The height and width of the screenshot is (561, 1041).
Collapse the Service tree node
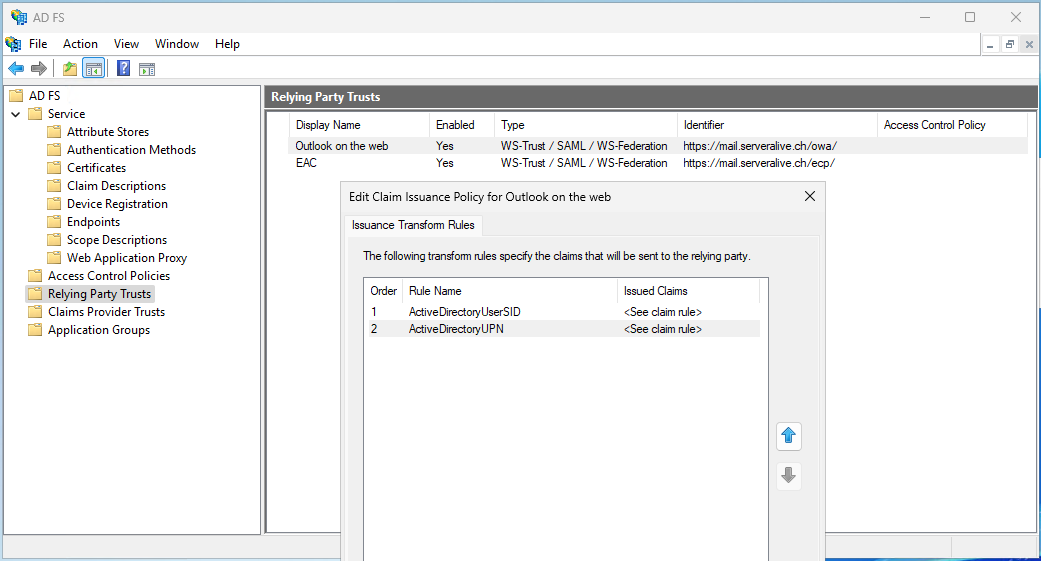(16, 114)
